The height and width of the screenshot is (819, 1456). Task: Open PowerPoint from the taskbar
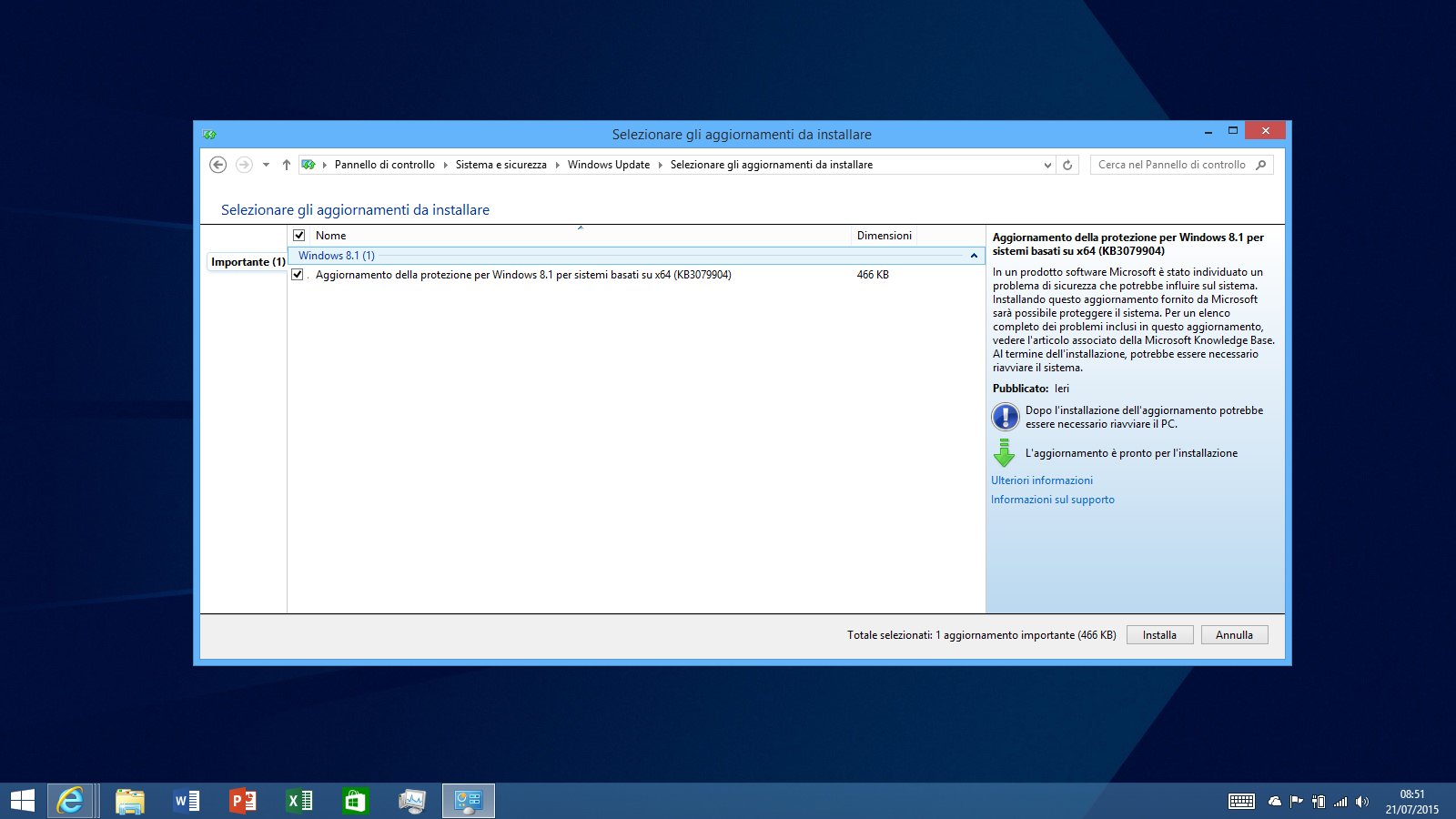(243, 801)
